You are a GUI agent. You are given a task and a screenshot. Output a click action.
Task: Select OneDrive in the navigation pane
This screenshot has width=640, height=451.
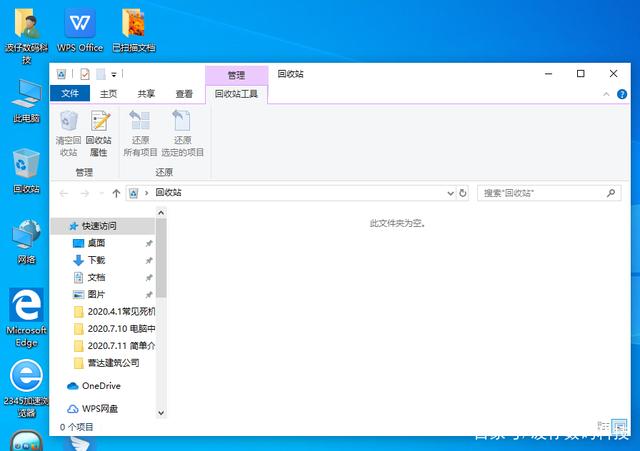coord(94,386)
